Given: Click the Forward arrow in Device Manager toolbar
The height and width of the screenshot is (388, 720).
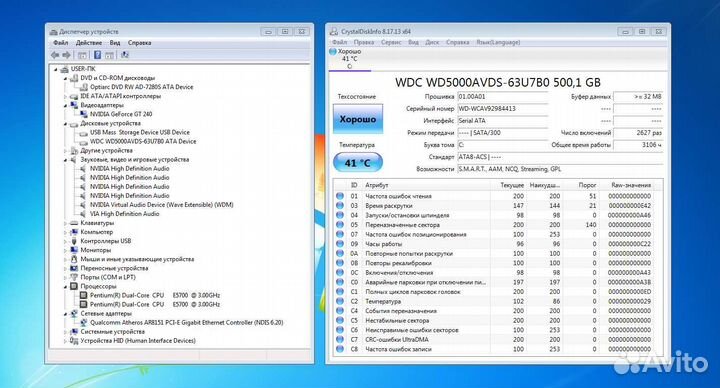Looking at the screenshot, I should (67, 55).
